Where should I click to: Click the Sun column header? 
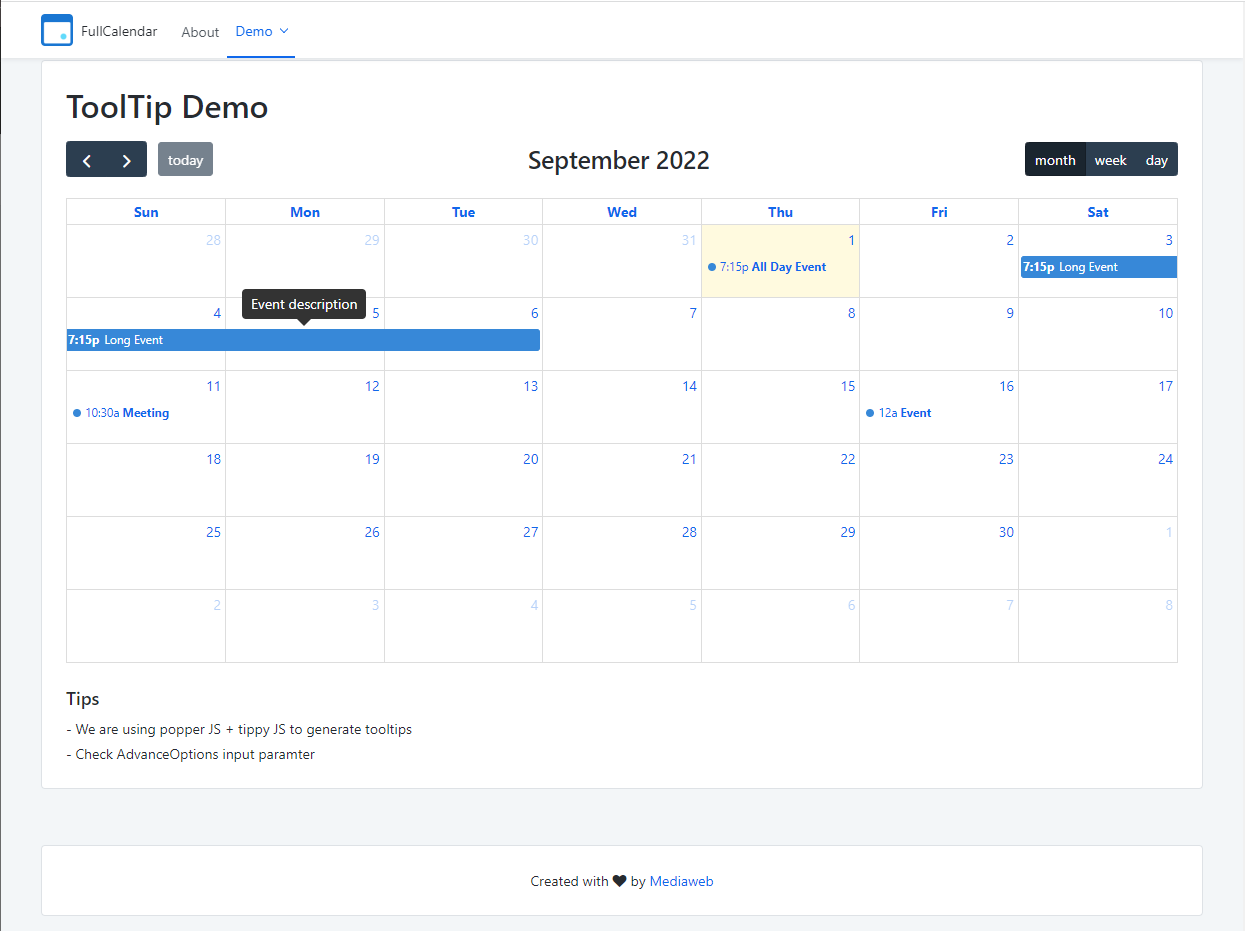click(146, 212)
